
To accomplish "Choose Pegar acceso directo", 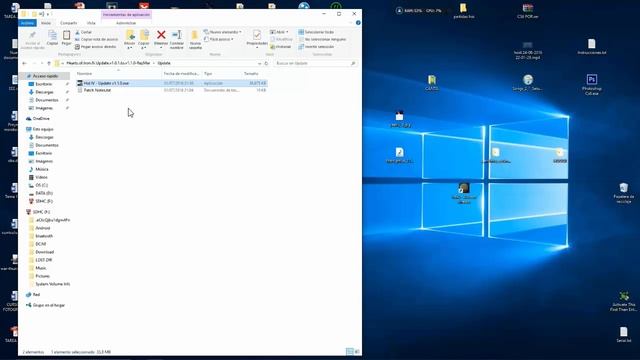I will pyautogui.click(x=96, y=47).
